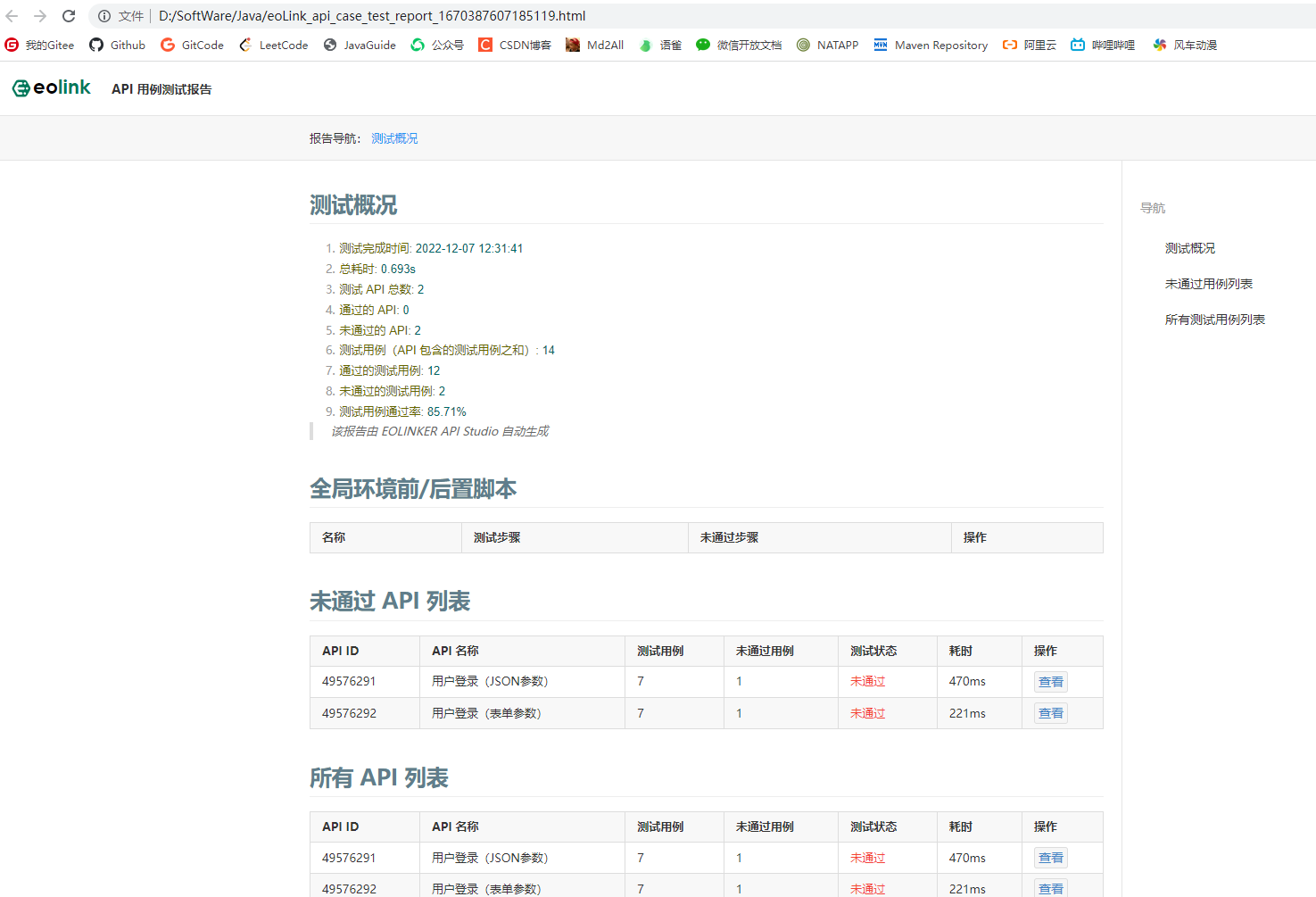Click 测试概况 next to 报告导航
Screen dimensions: 1316x897
tap(394, 138)
